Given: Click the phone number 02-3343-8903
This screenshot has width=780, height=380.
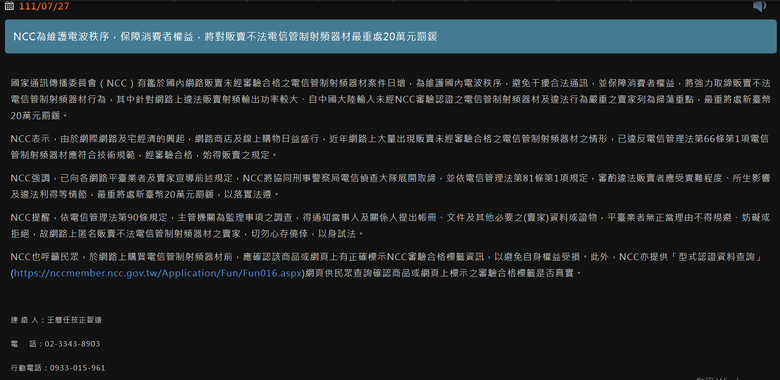Looking at the screenshot, I should click(x=72, y=344).
